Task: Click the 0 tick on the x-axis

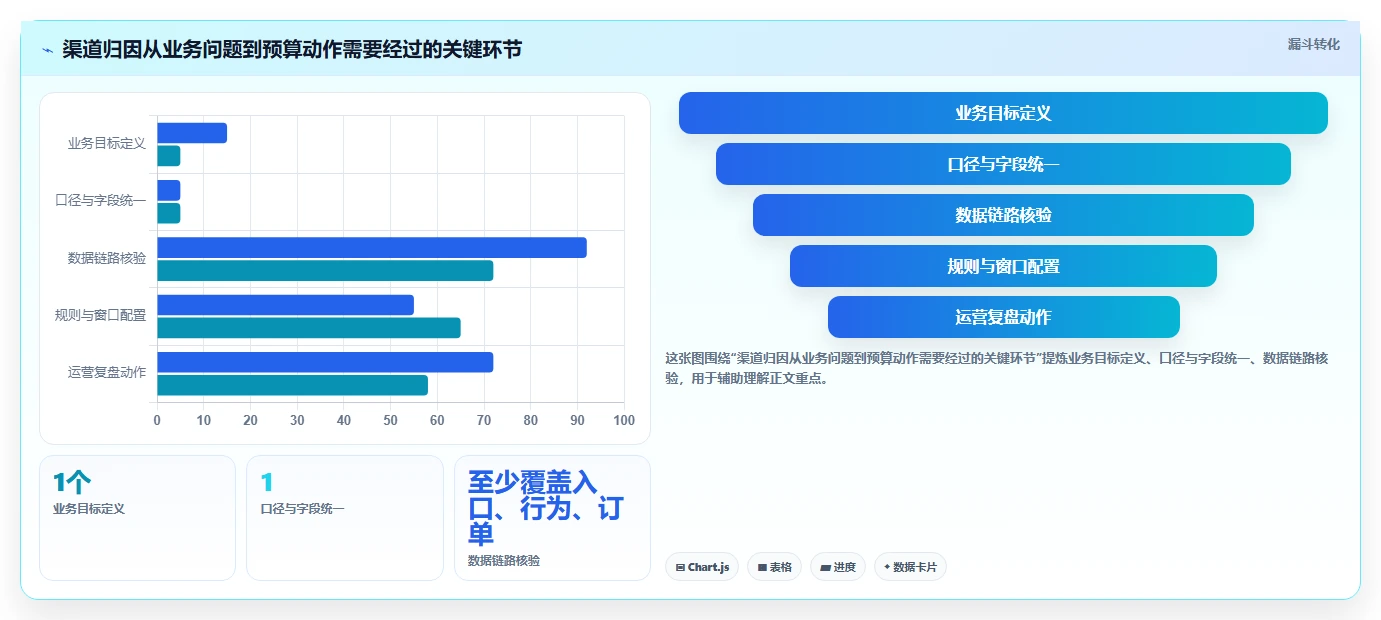Action: coord(157,421)
